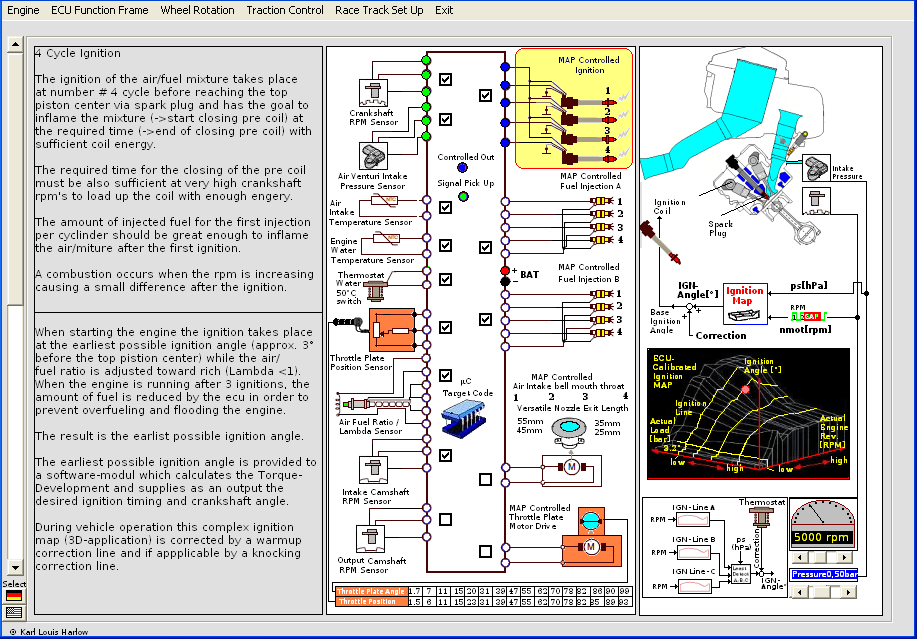
Task: Click the "© Karl Louis Harlow" status text
Action: click(49, 632)
